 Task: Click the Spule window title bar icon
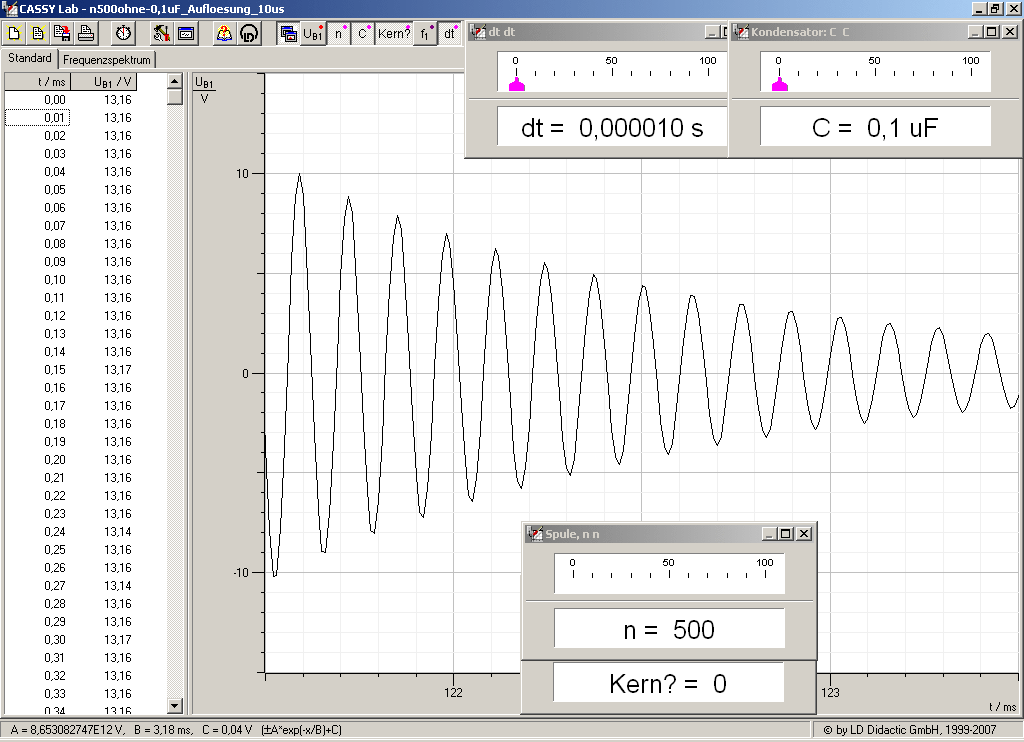coord(536,534)
